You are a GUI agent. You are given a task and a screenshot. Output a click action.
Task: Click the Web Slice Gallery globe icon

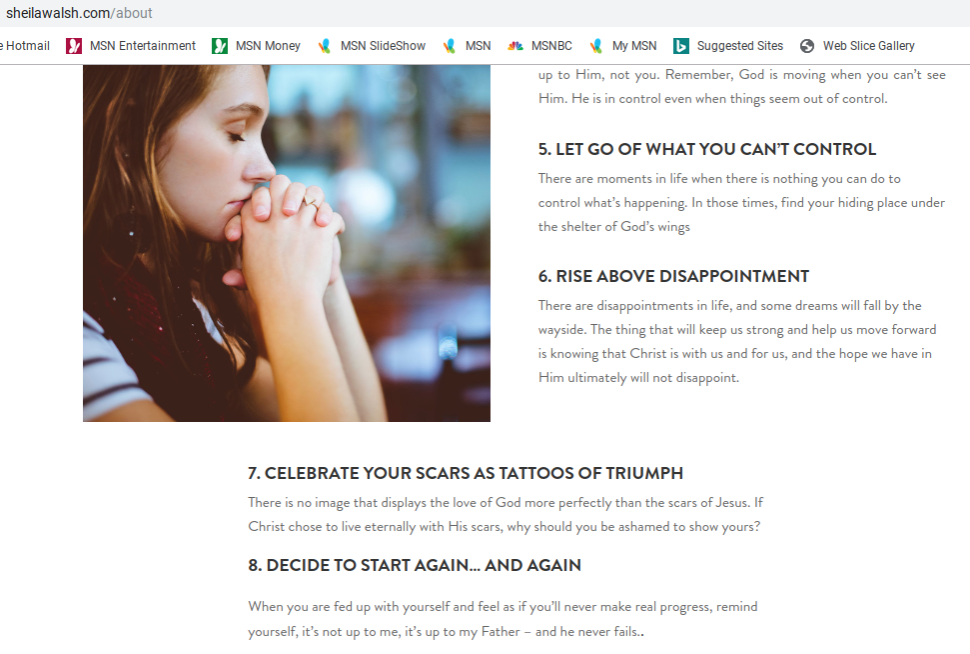[x=807, y=46]
